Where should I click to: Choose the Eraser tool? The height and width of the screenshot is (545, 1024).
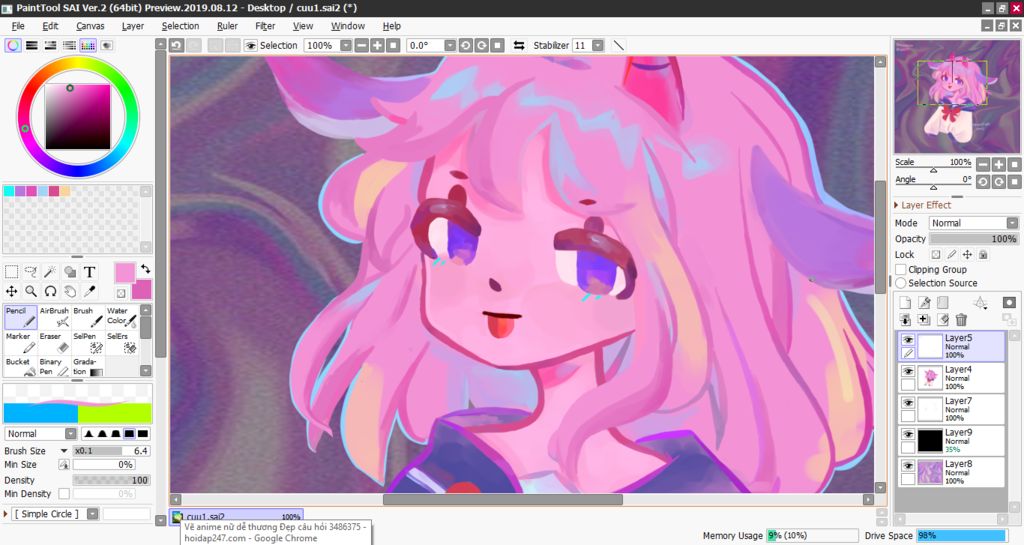click(x=54, y=343)
